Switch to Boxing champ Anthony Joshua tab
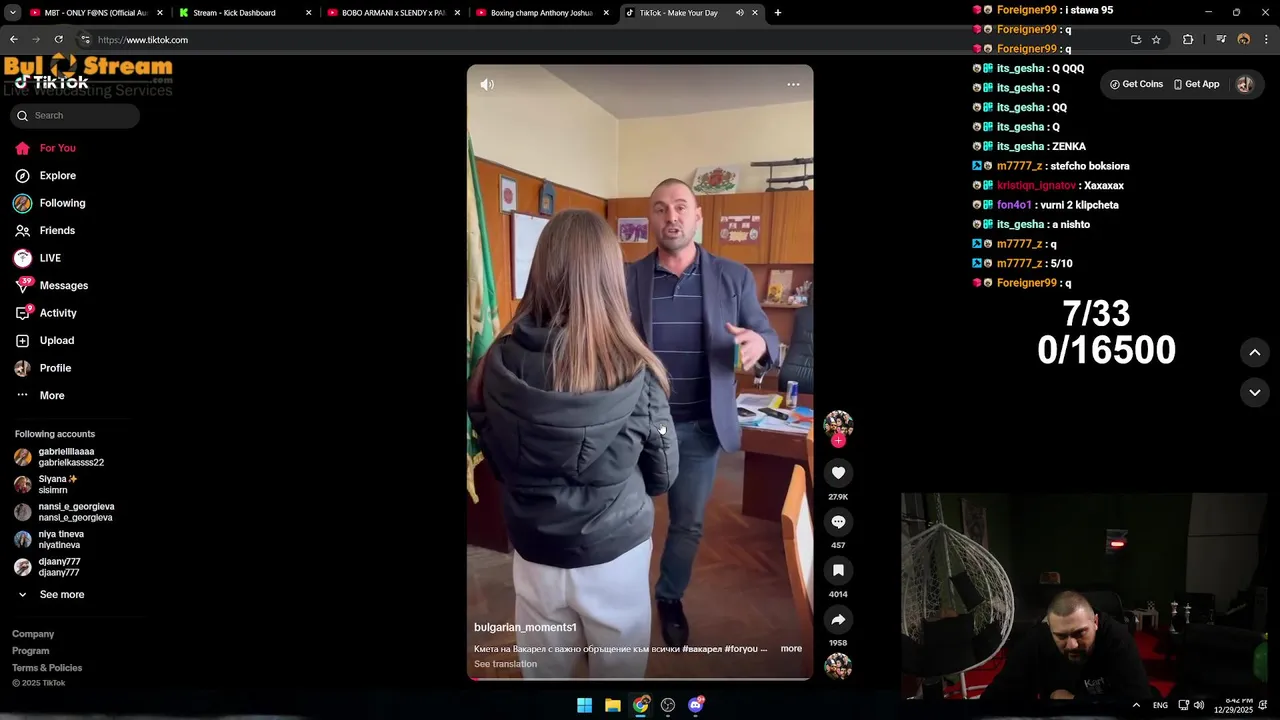Screen dimensions: 1280x720 click(x=540, y=13)
